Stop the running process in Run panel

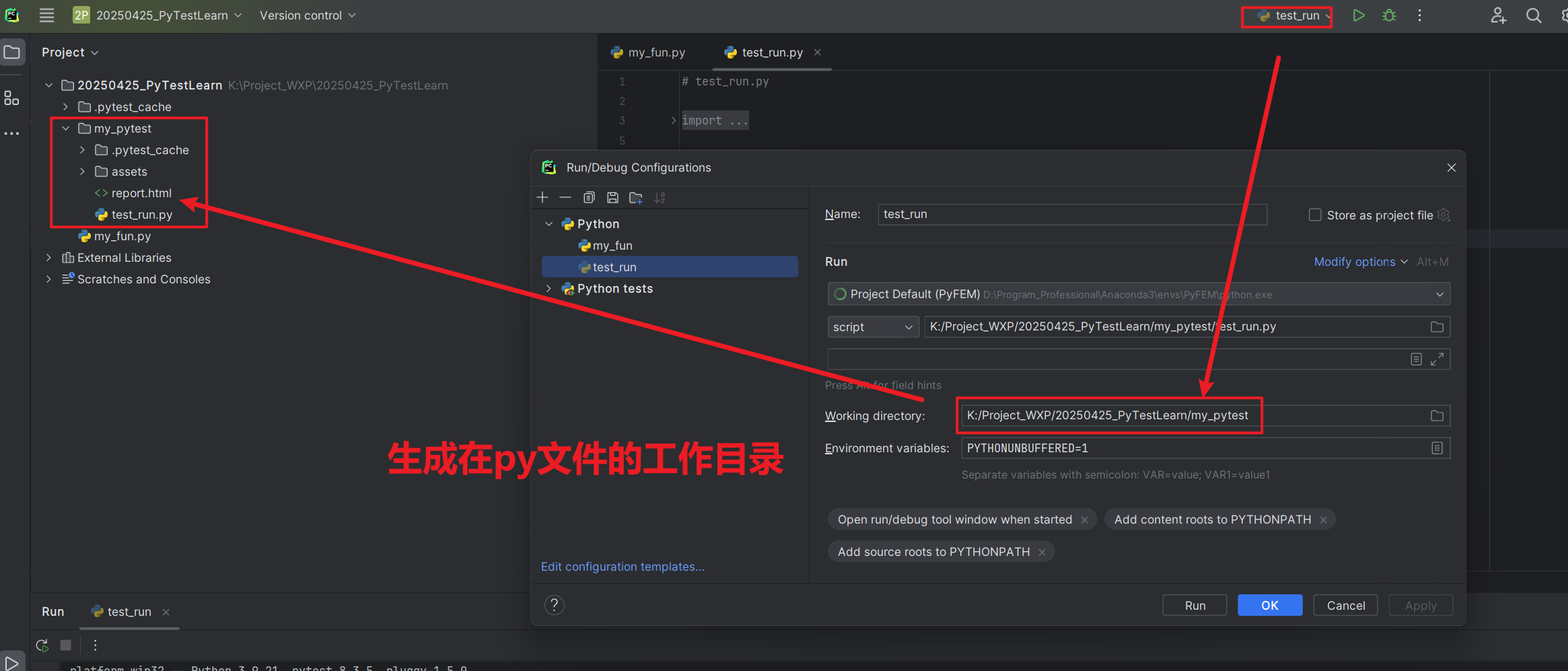coord(66,645)
